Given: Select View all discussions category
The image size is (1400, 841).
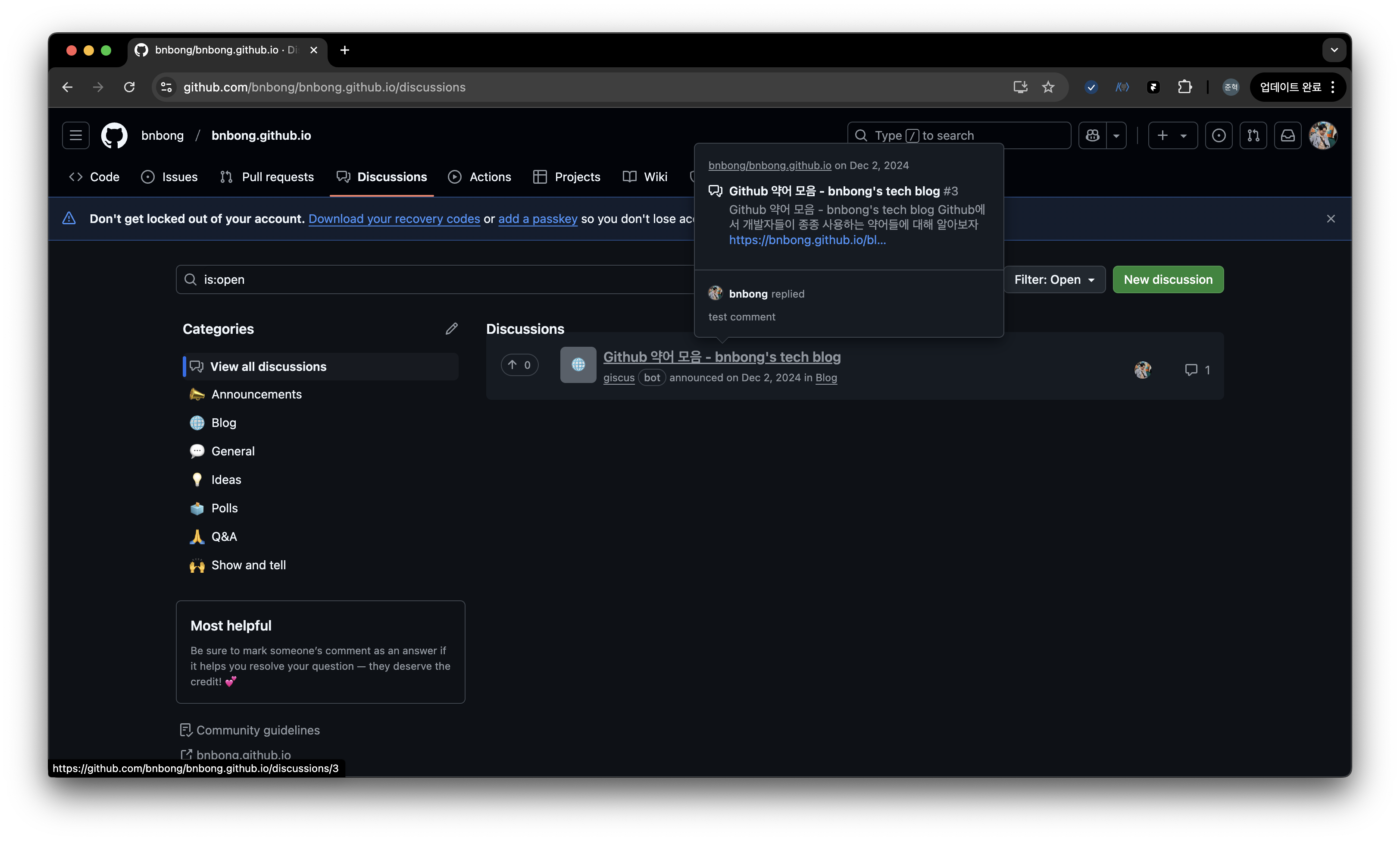Looking at the screenshot, I should [321, 367].
